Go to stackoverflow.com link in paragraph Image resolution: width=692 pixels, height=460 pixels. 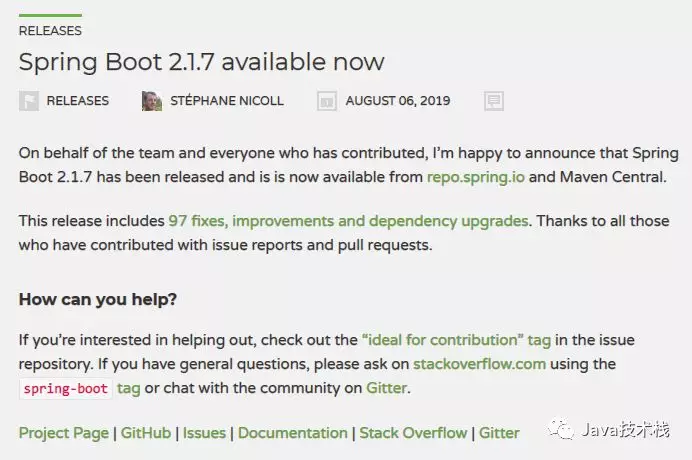pos(479,364)
